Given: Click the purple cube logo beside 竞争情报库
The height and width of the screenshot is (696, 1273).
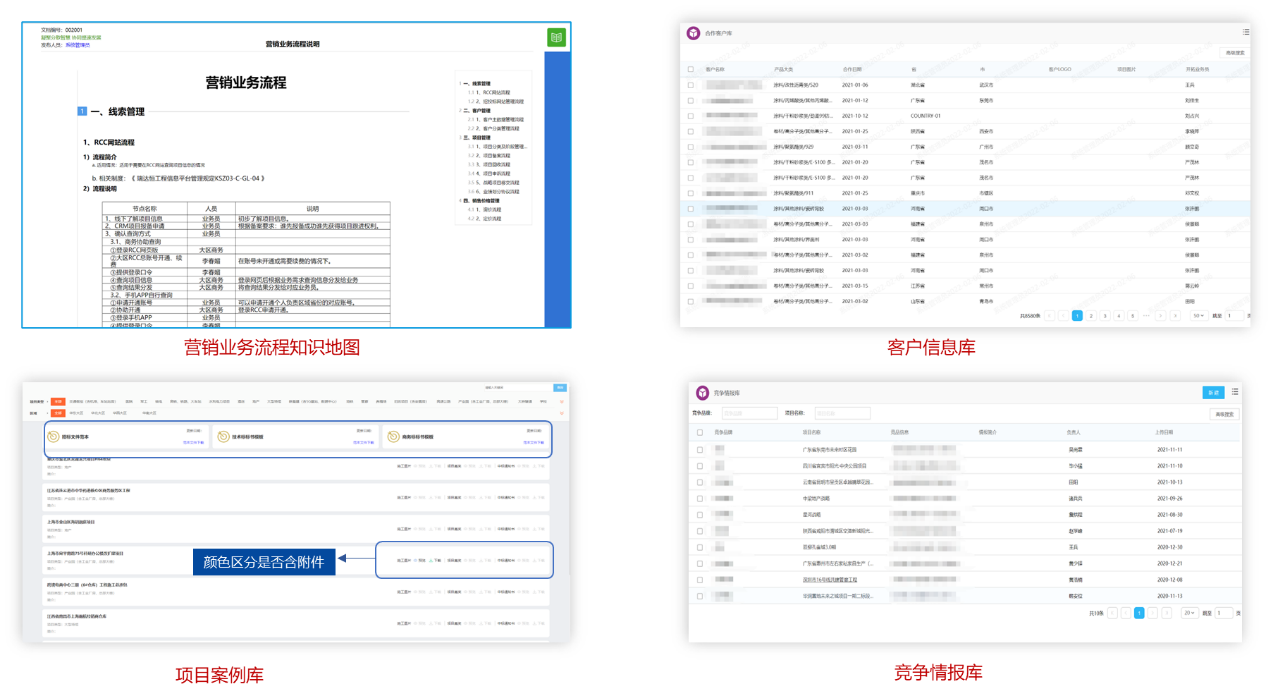Looking at the screenshot, I should pos(703,393).
